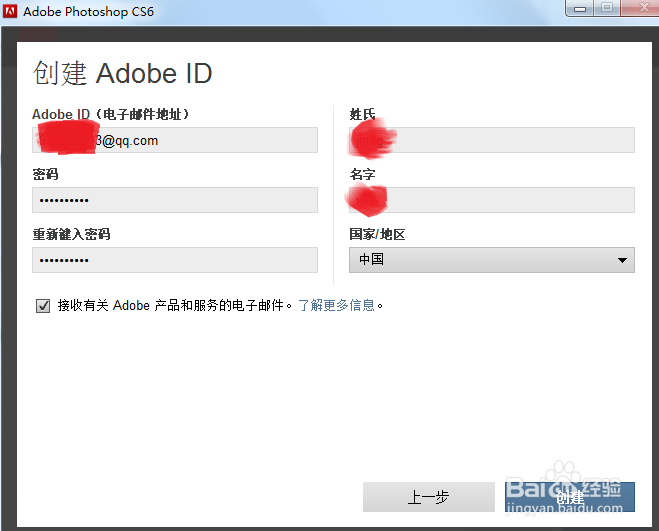659x531 pixels.
Task: Click the 重新键入密码 label text
Action: click(71, 234)
